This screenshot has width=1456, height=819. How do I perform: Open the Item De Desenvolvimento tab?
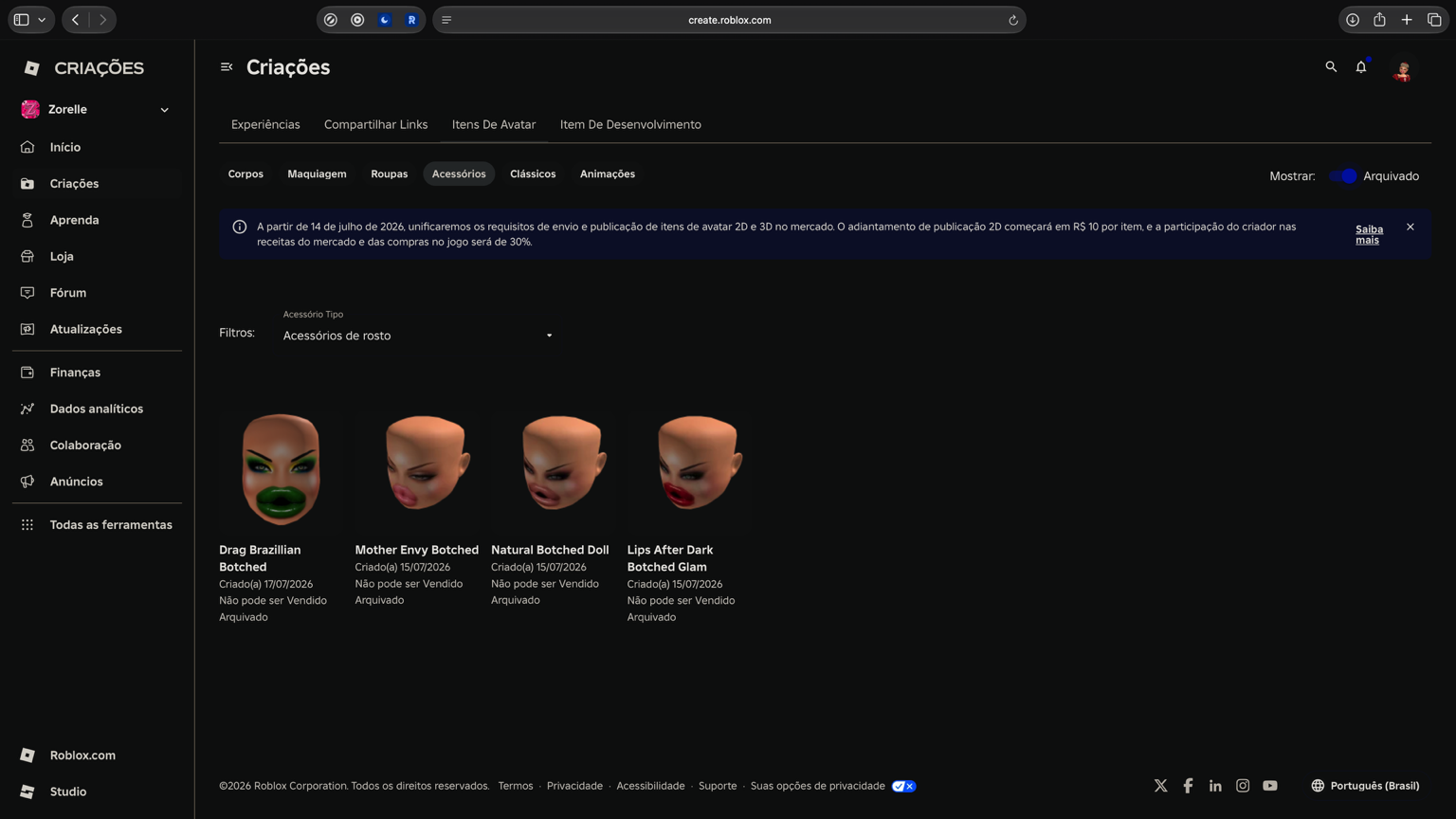[x=630, y=125]
